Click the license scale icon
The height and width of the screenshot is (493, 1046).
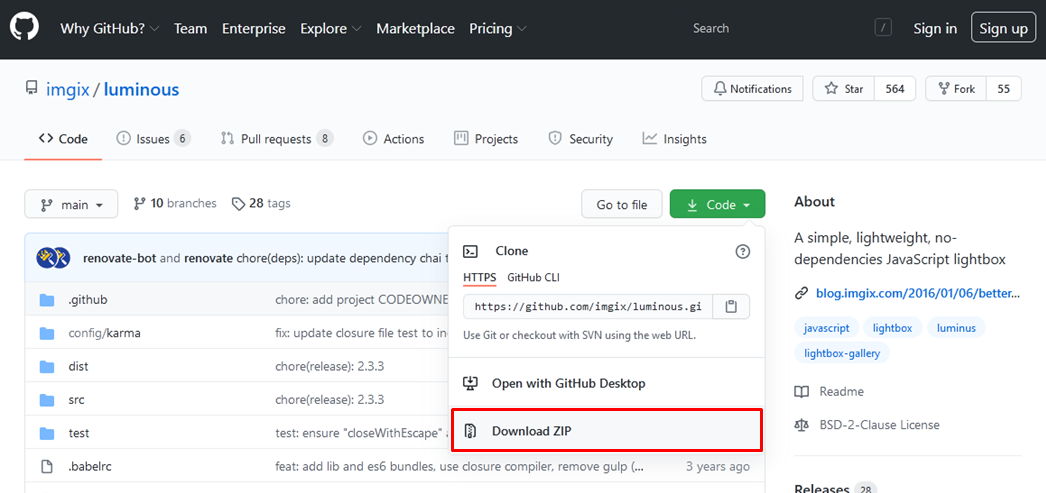(802, 425)
